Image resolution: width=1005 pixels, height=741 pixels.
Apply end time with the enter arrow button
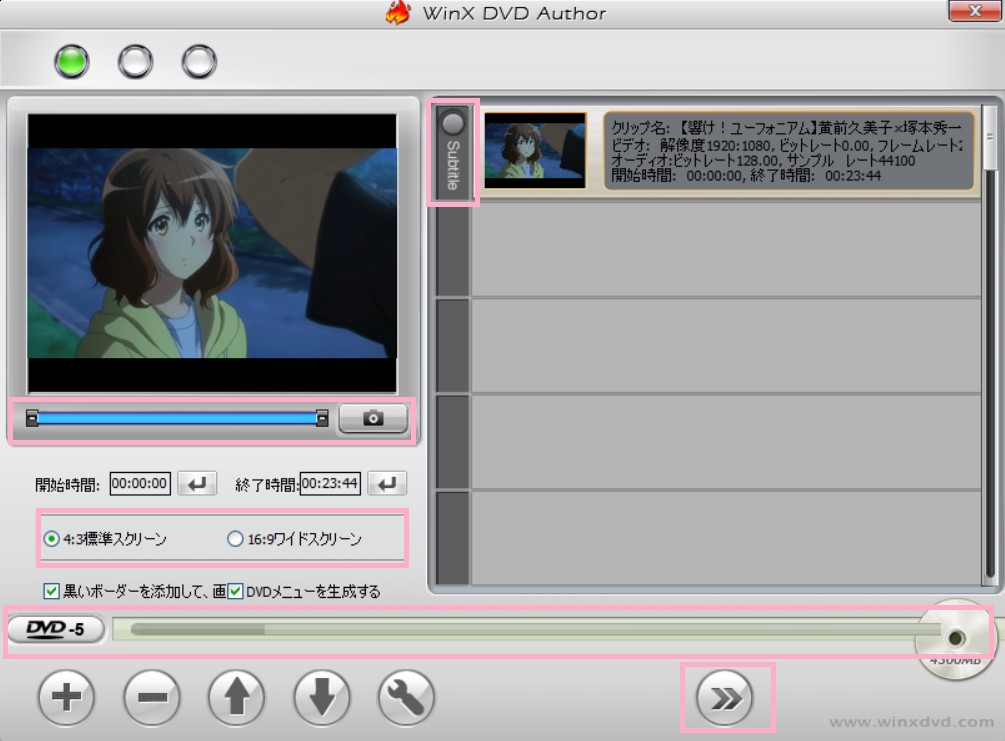point(387,483)
